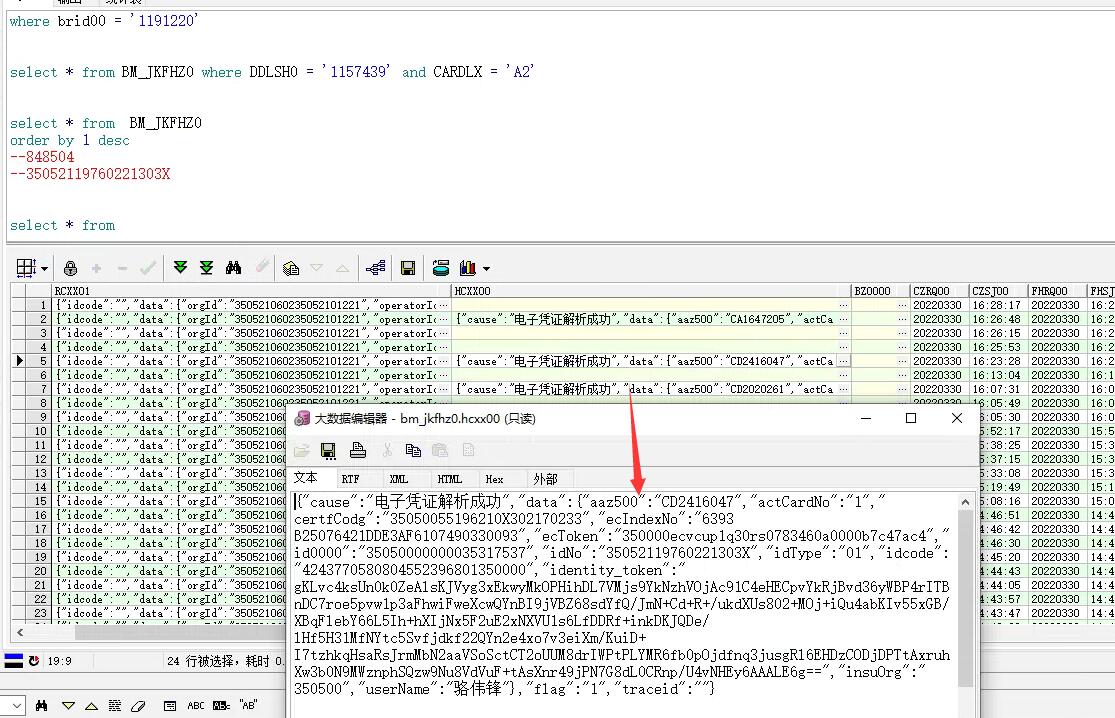Select the 文本 tab
The width and height of the screenshot is (1115, 718).
click(x=306, y=478)
